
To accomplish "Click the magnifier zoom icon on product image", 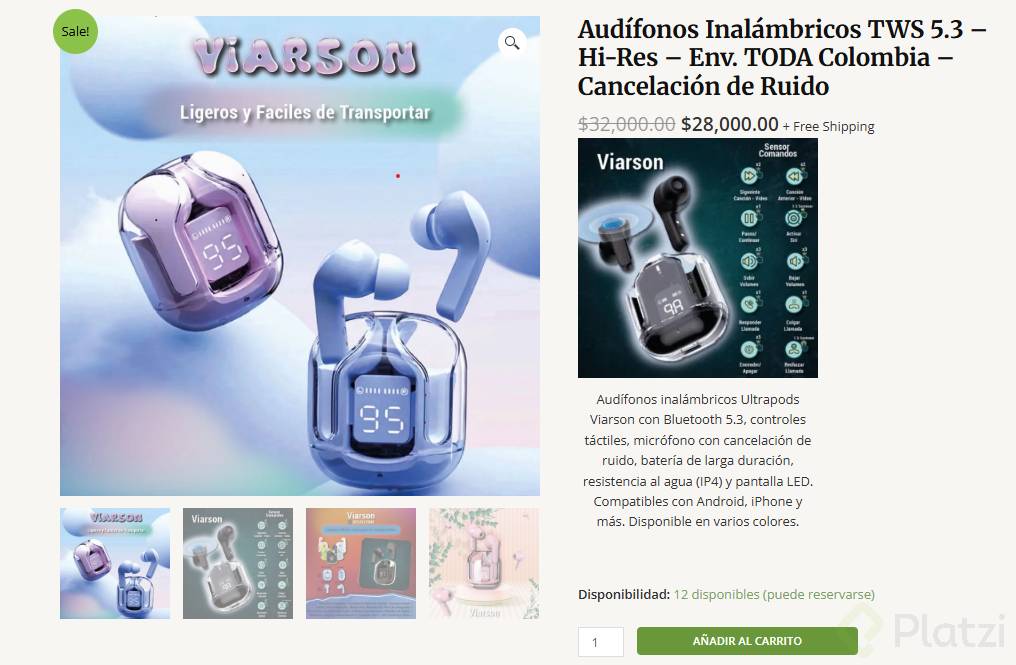I will click(512, 43).
